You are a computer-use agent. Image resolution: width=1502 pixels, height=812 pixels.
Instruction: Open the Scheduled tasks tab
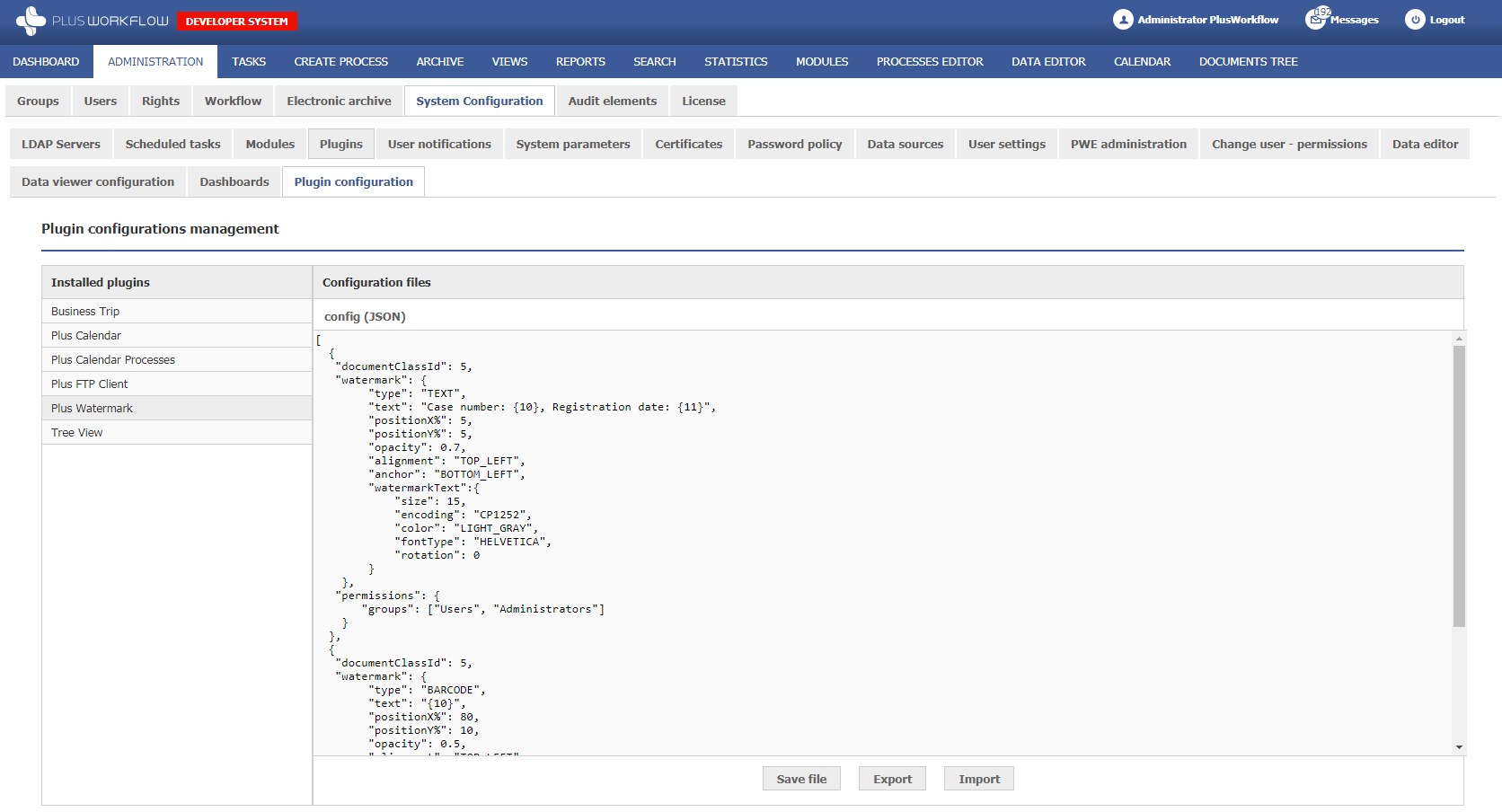click(x=173, y=144)
